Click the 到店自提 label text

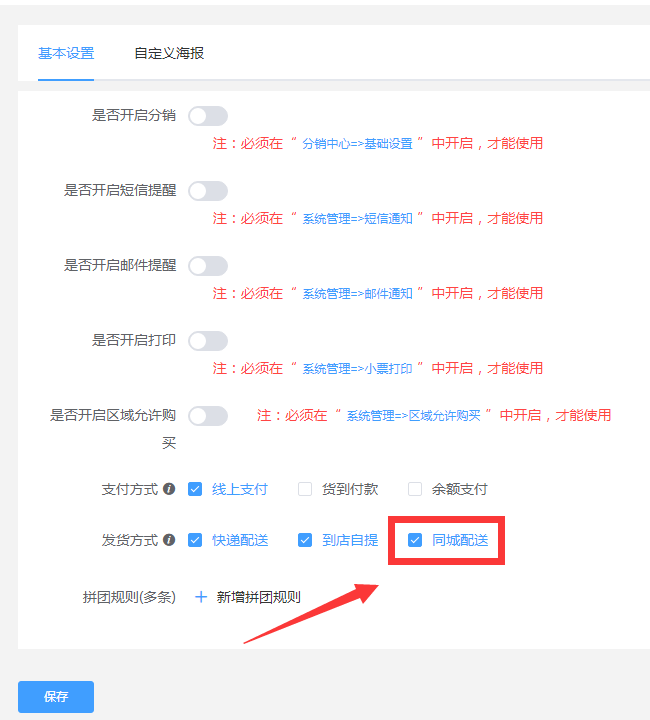click(350, 540)
